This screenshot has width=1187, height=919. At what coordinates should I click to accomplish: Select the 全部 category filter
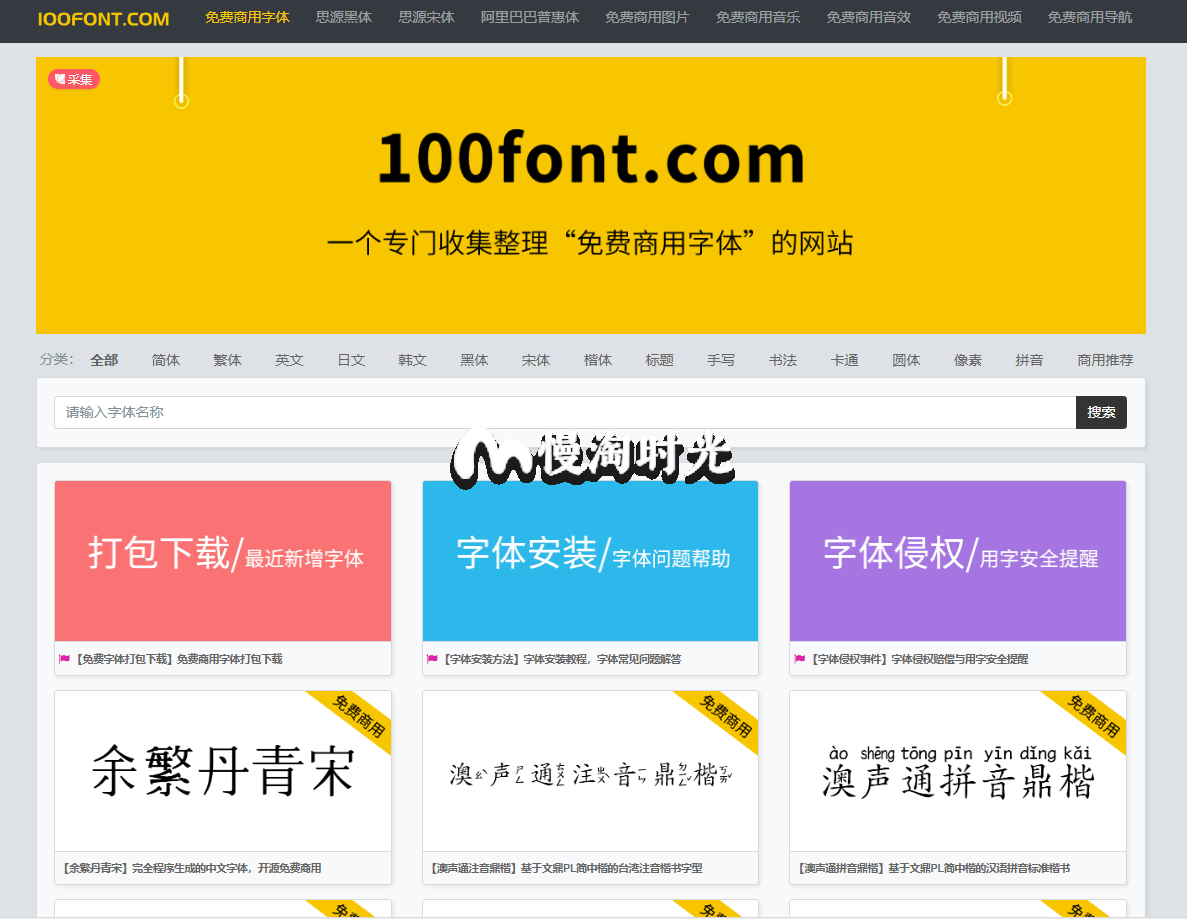pyautogui.click(x=104, y=360)
